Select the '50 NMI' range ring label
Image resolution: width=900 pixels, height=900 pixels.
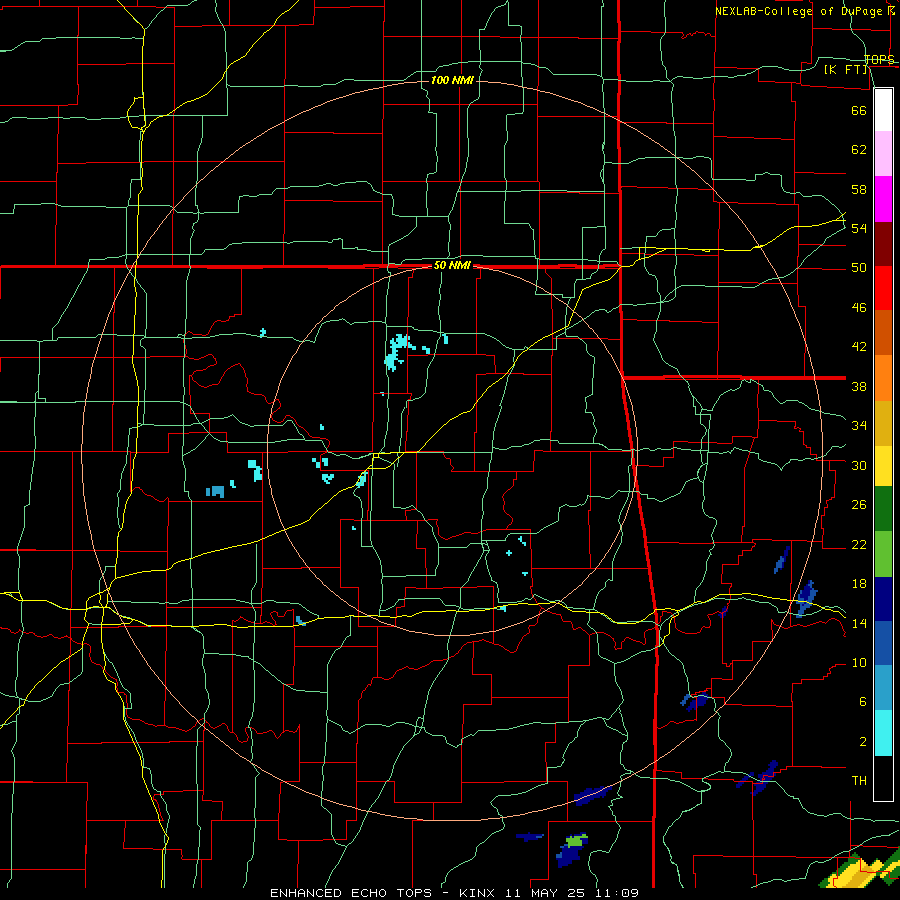tap(452, 265)
